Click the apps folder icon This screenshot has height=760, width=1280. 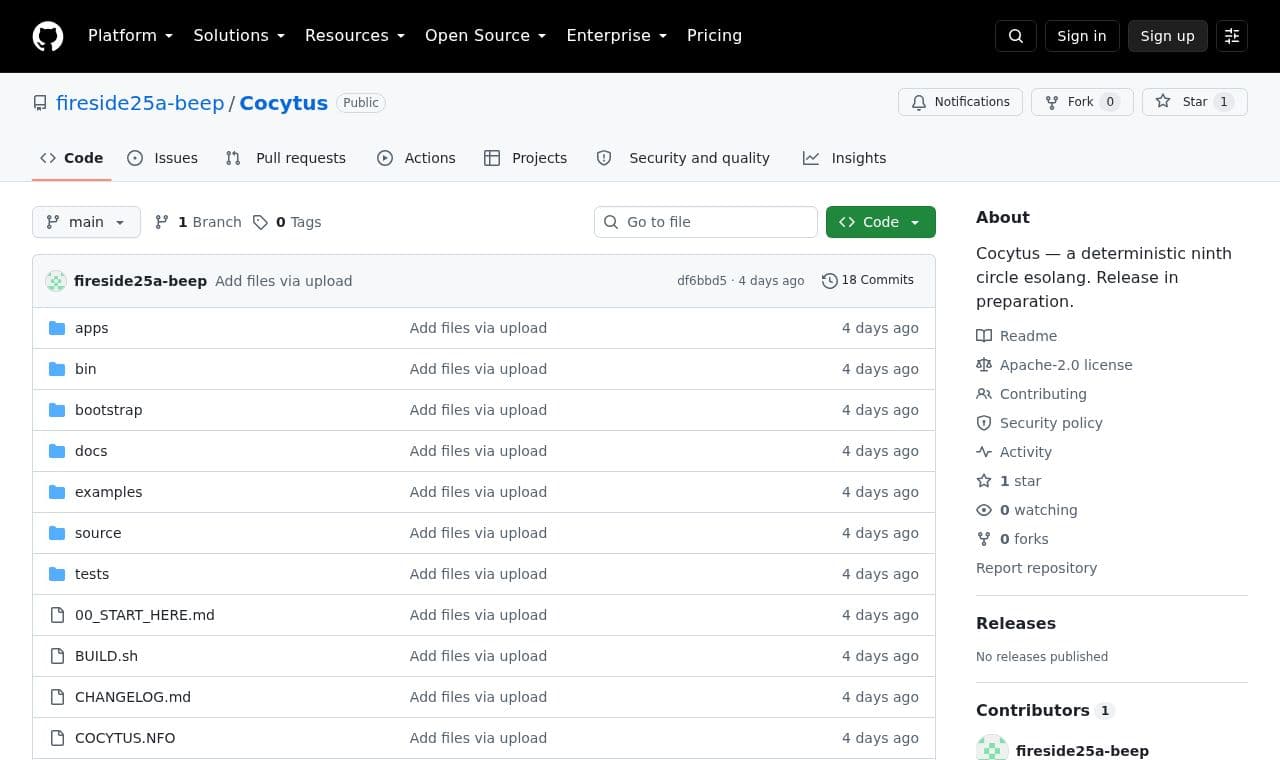pos(57,328)
